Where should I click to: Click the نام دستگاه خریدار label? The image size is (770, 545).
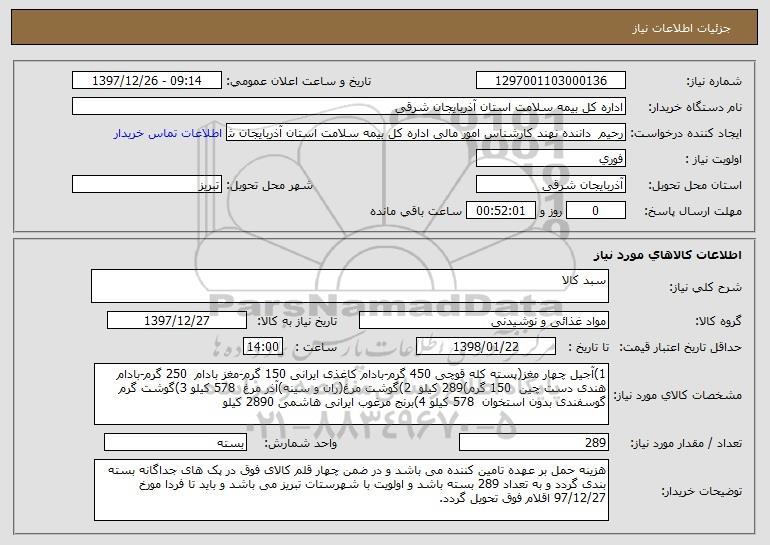(695, 108)
